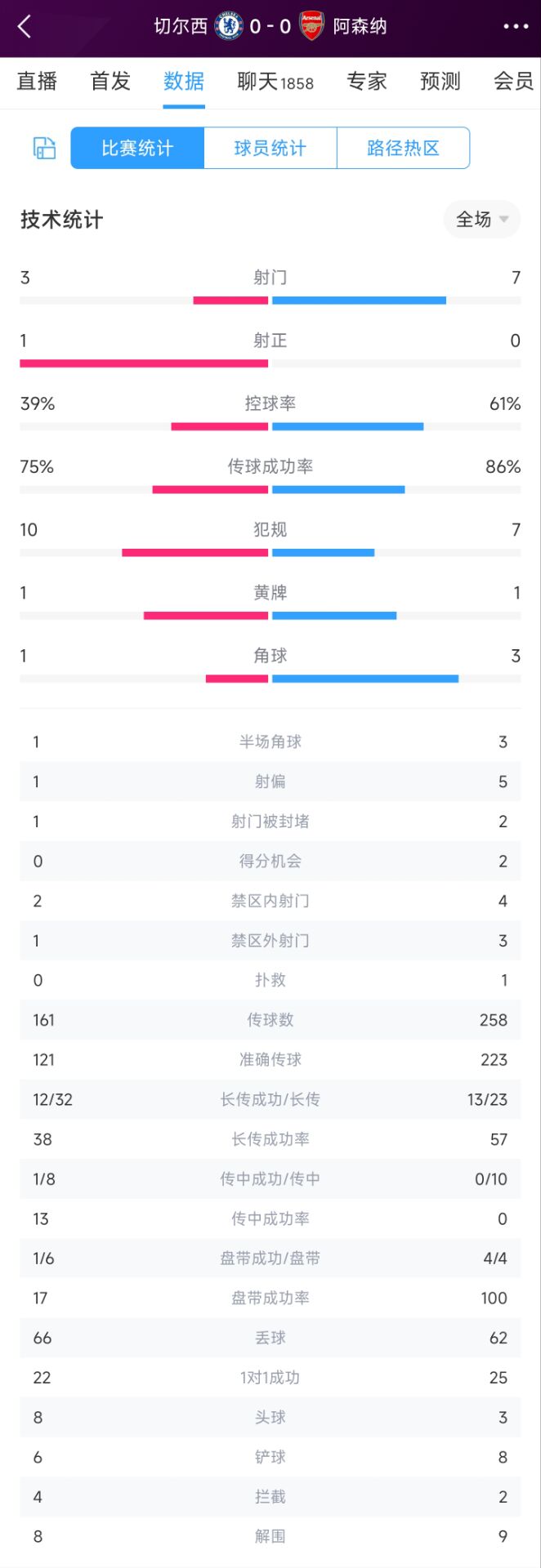Switch to the 球员统计 segment

tap(270, 148)
